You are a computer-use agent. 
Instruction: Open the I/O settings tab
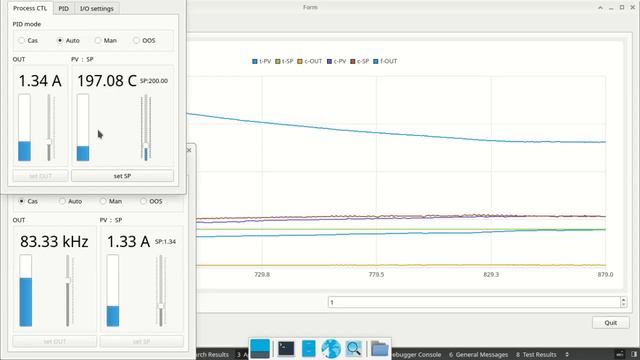97,9
